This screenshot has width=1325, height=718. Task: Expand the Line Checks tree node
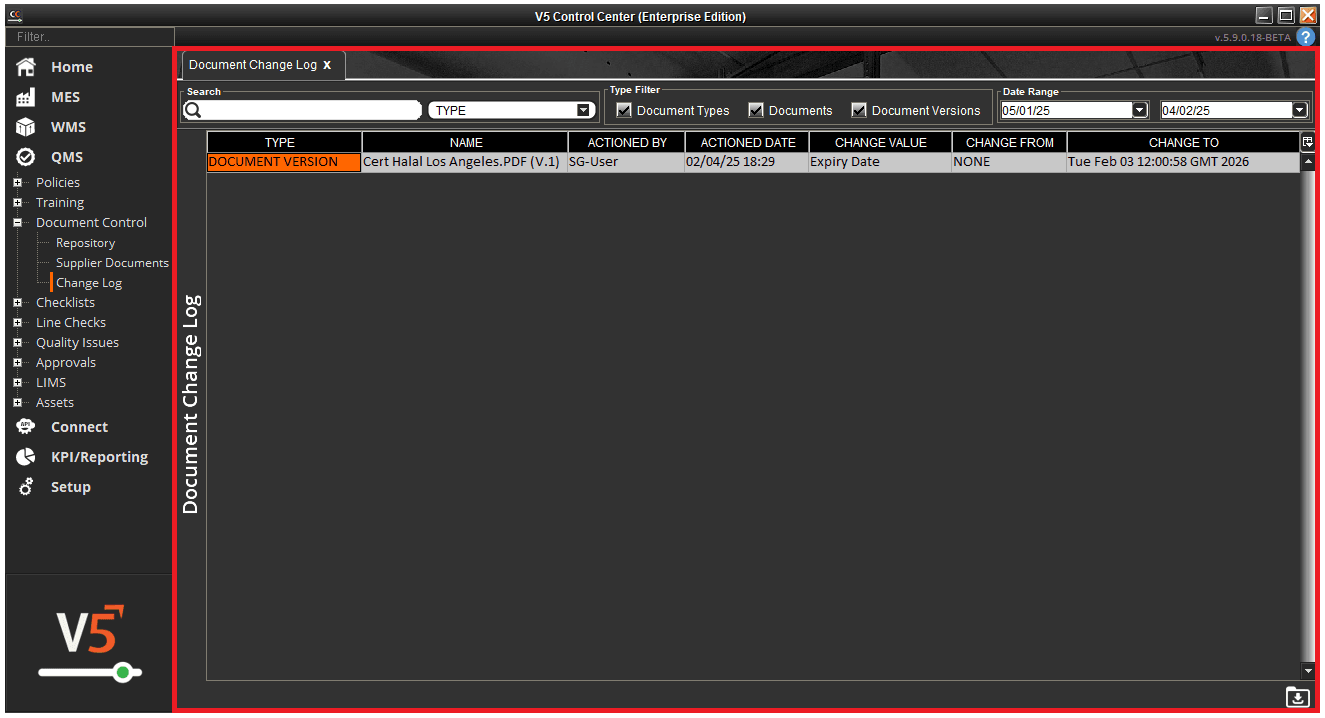[17, 323]
